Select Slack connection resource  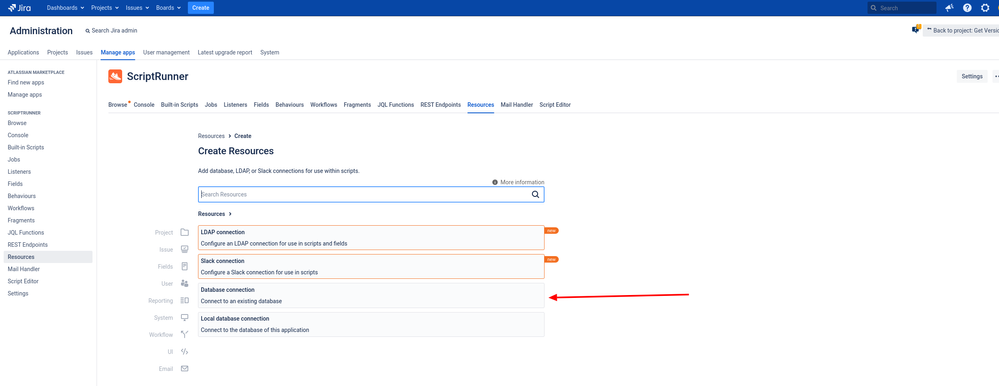coord(371,266)
